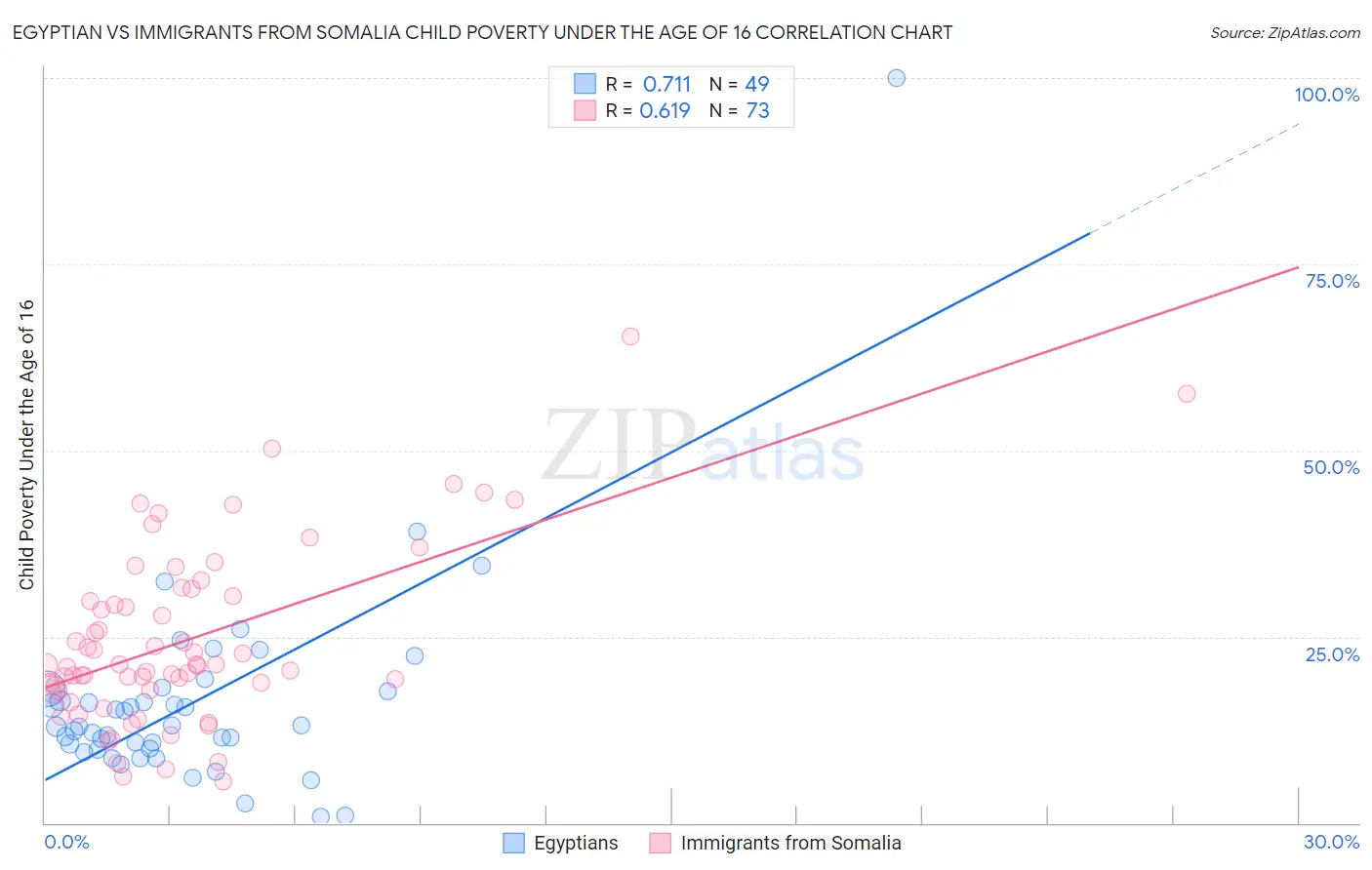Click the pink swatch beside R = 0.619

pyautogui.click(x=585, y=110)
